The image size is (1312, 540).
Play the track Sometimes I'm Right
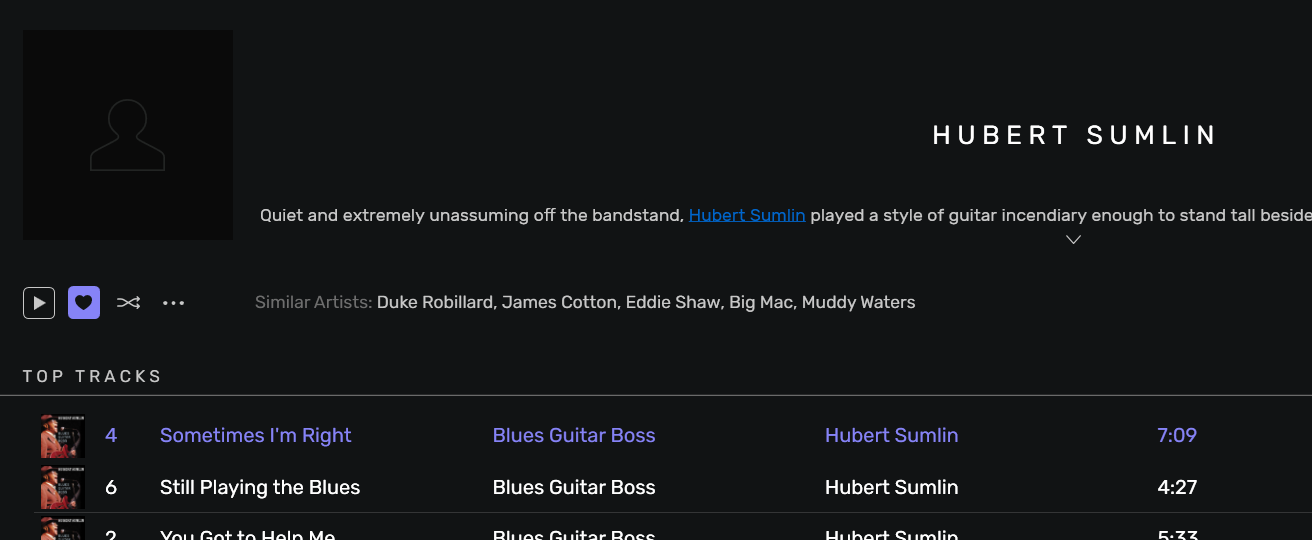(x=256, y=435)
